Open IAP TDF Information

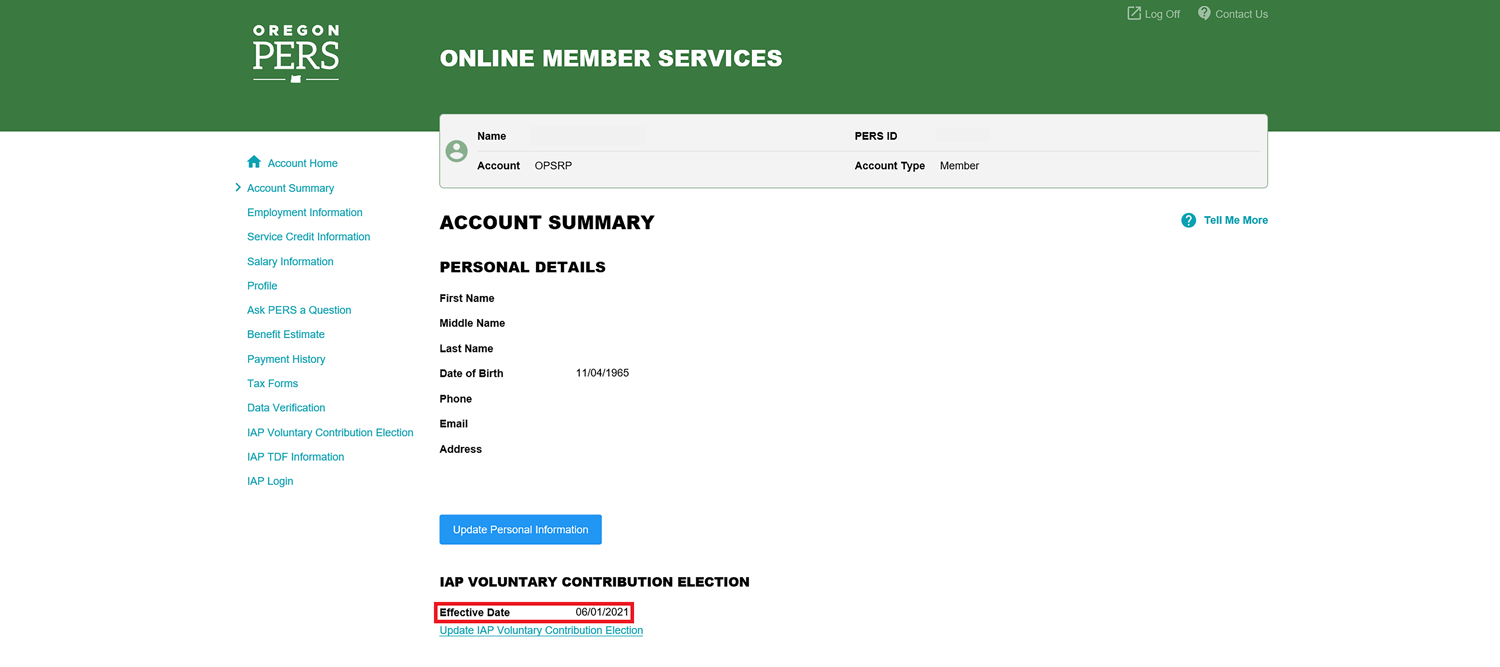[295, 457]
